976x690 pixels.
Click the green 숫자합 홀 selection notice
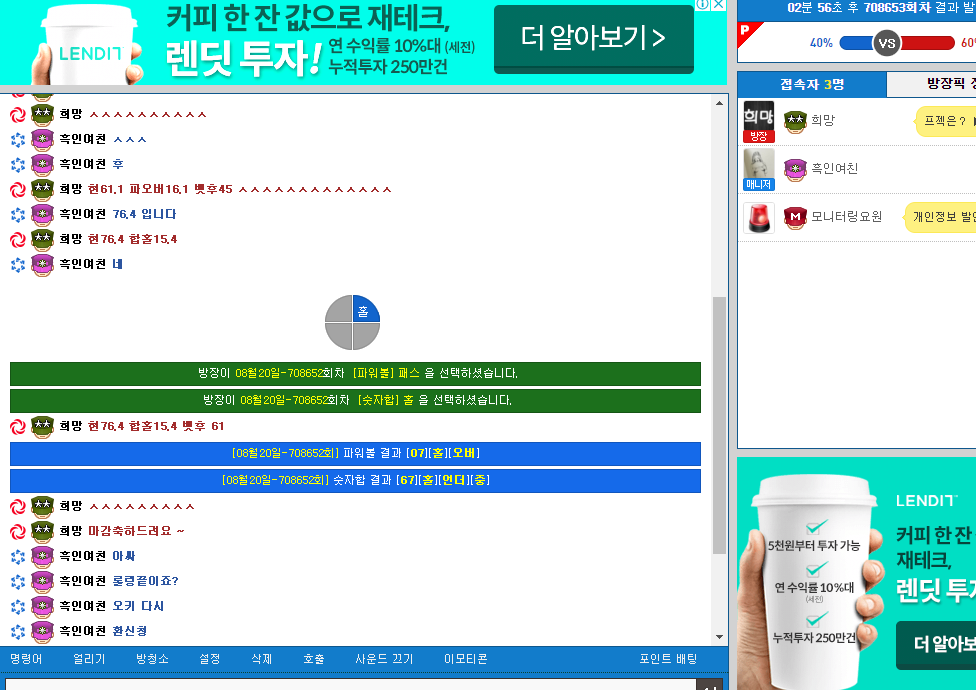[355, 401]
